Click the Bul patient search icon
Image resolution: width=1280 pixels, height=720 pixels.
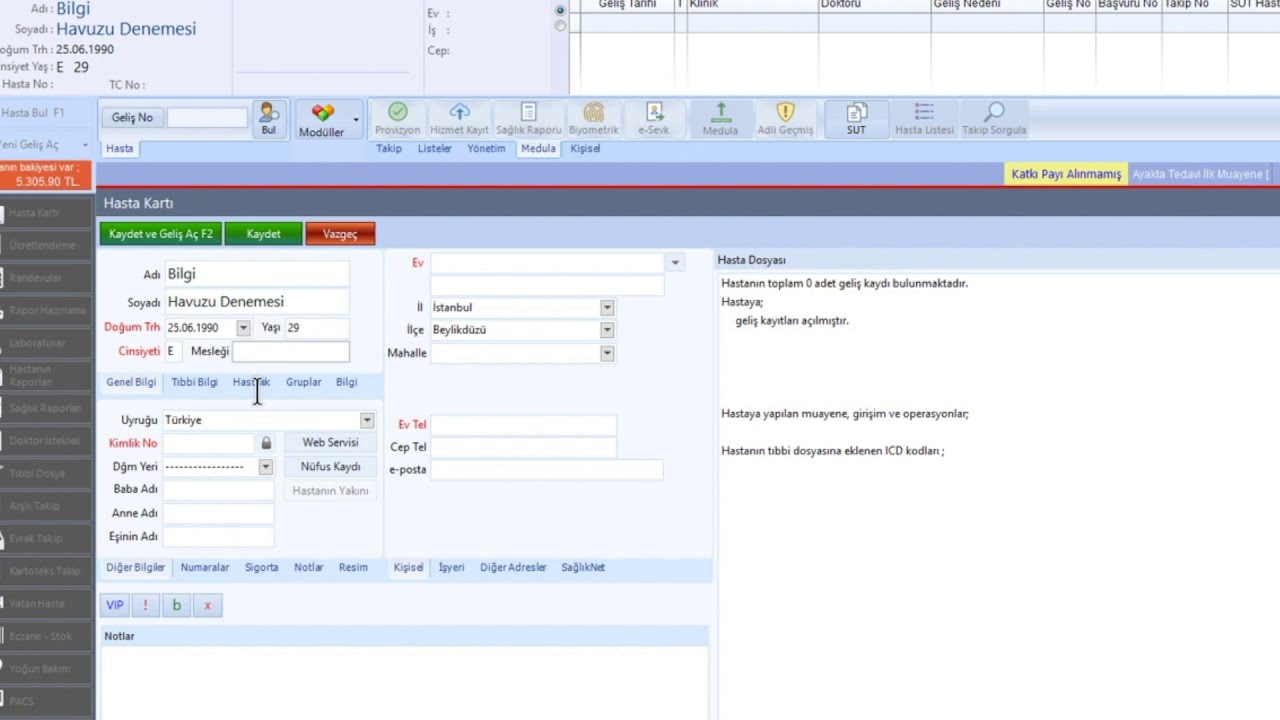pyautogui.click(x=268, y=118)
